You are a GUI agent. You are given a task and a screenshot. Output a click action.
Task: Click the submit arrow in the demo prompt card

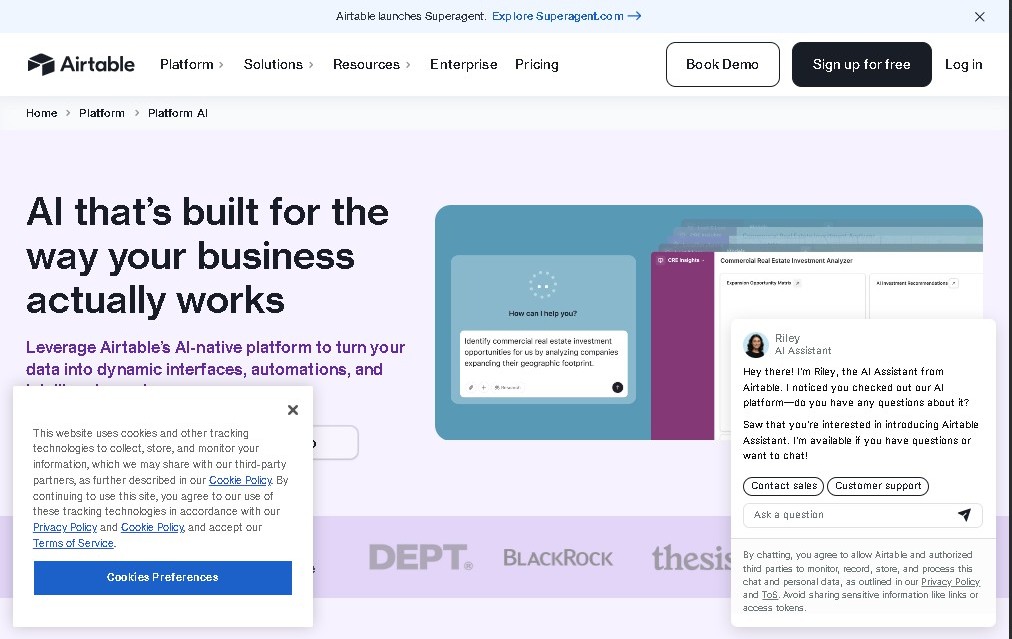(617, 387)
